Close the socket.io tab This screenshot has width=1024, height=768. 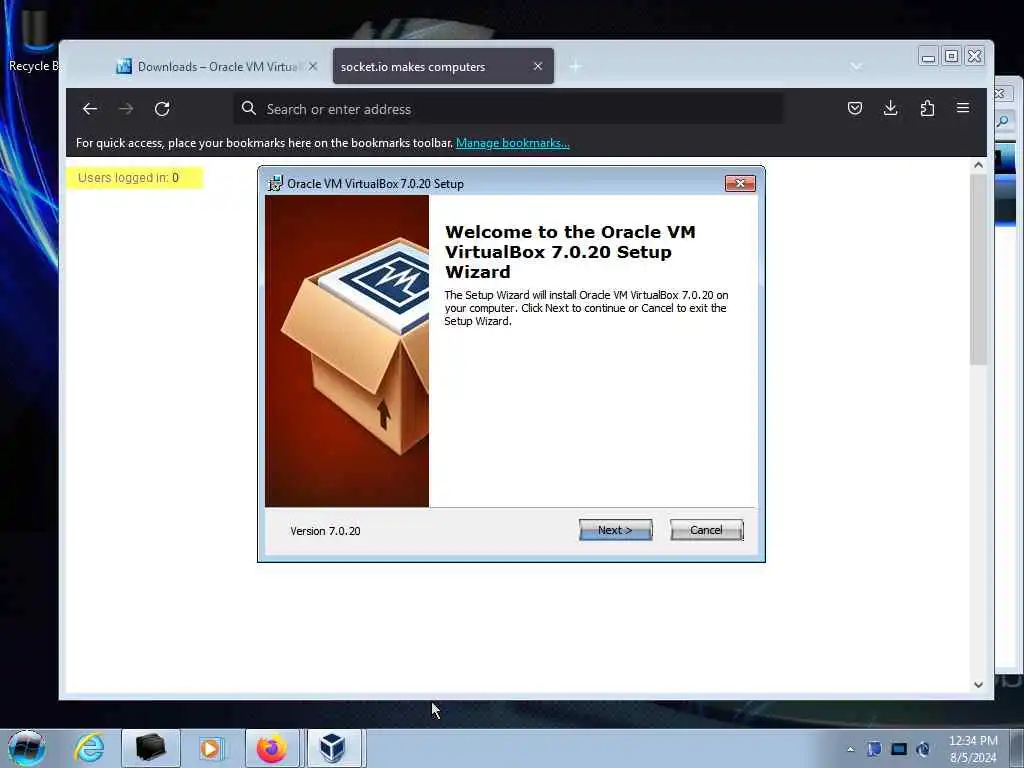coord(537,67)
